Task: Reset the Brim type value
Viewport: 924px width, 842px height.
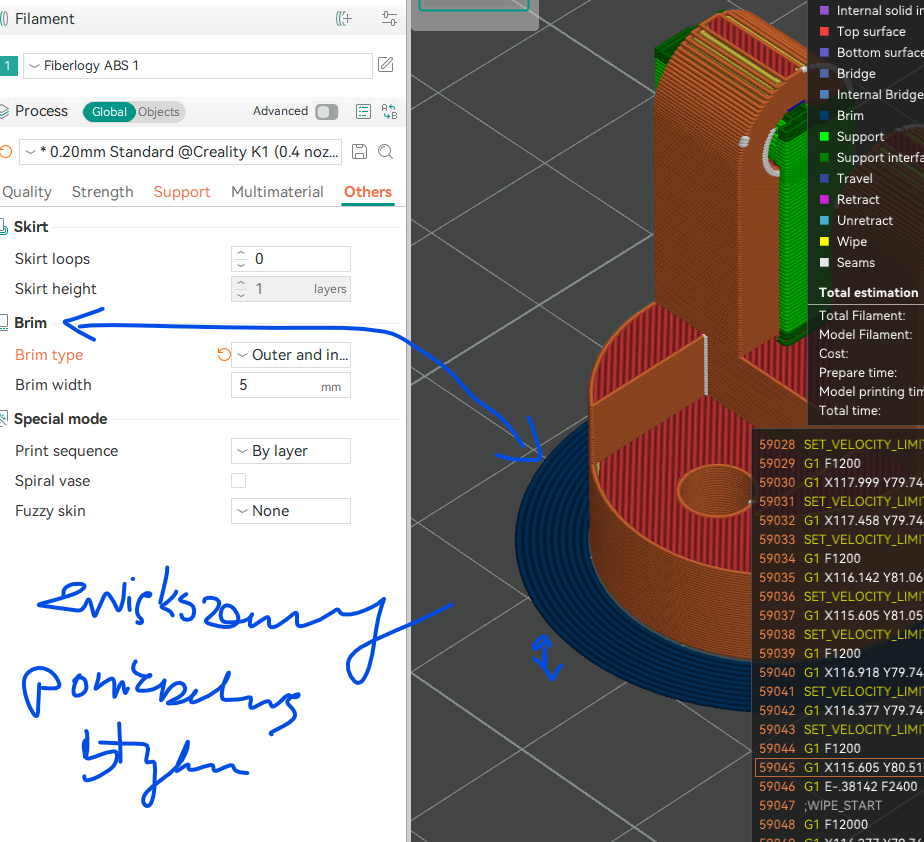Action: coord(224,355)
